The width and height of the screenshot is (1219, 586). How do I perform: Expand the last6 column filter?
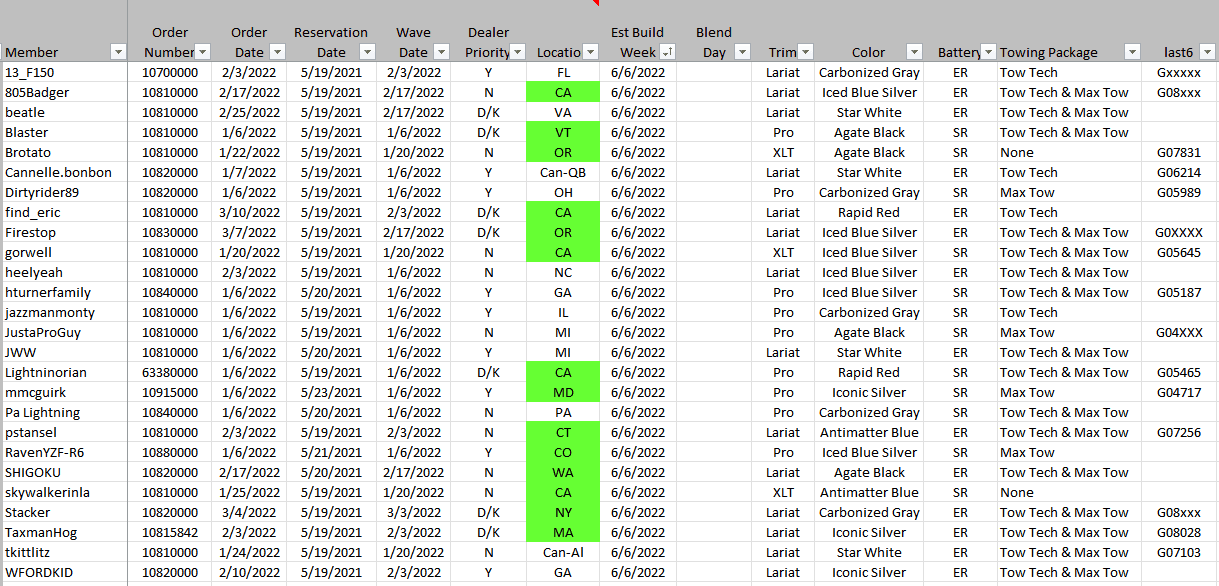1208,52
